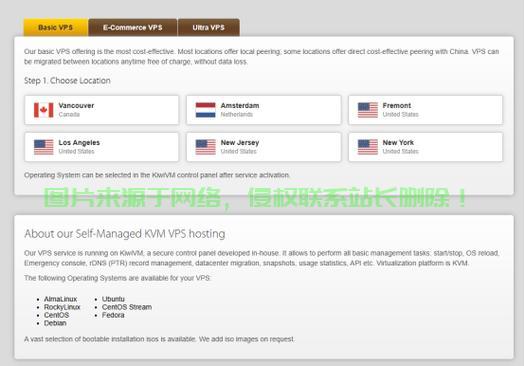Click the US flag for Fremont
Screen dimensions: 525x366
point(368,110)
